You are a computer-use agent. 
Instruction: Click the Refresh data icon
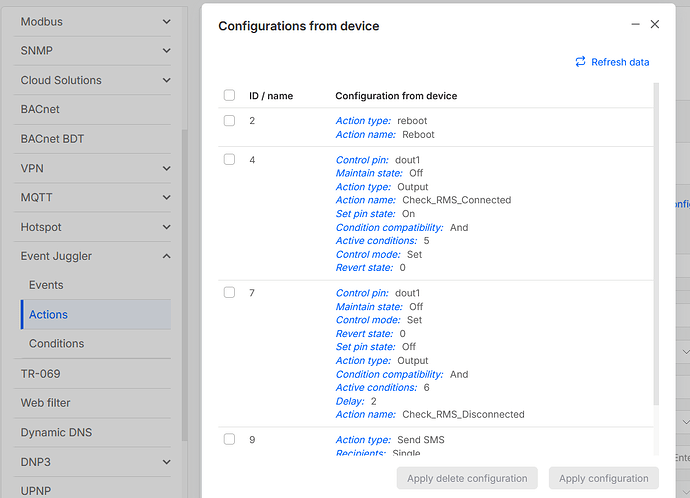point(580,62)
